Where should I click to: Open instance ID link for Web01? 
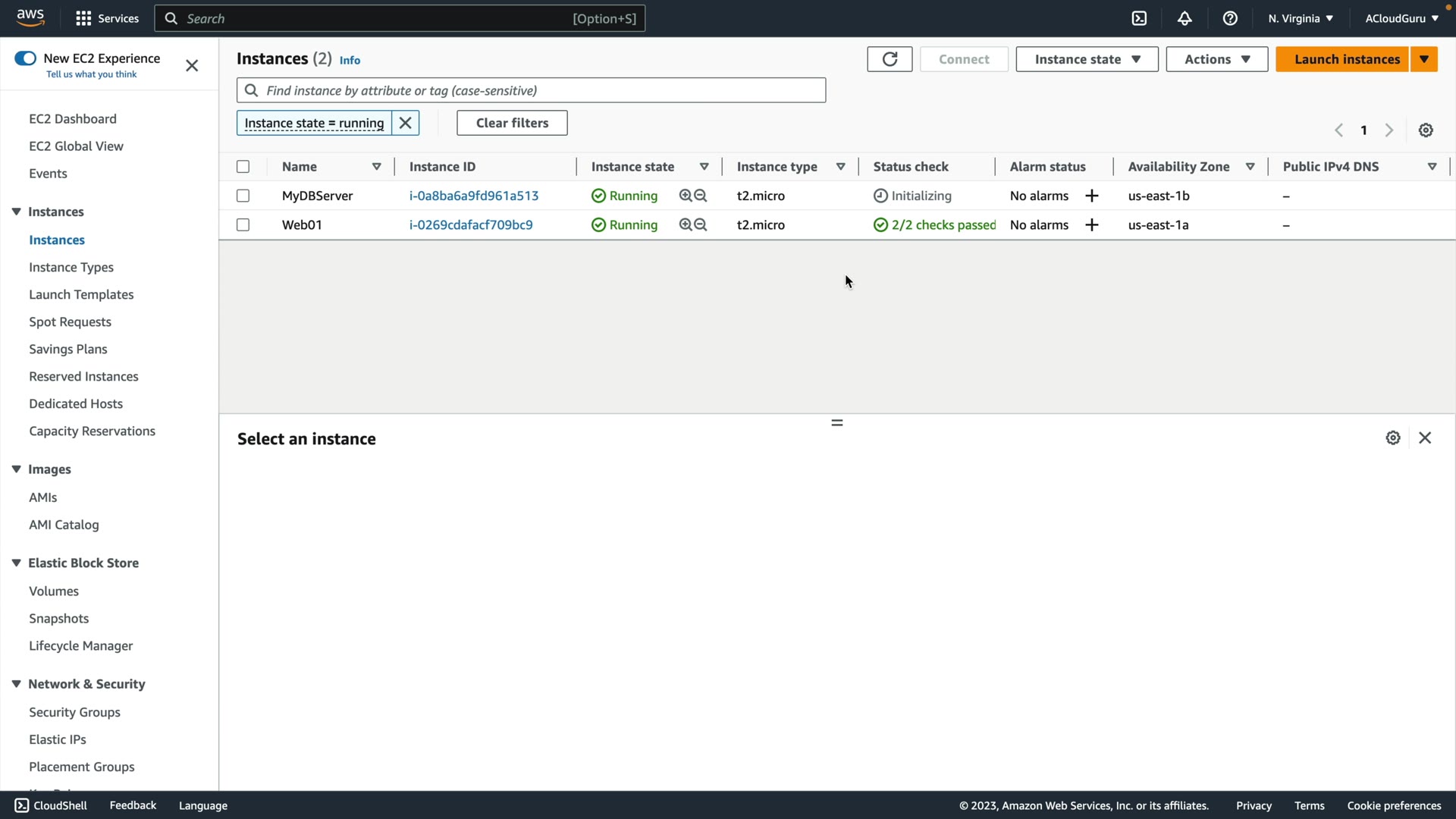click(x=471, y=225)
